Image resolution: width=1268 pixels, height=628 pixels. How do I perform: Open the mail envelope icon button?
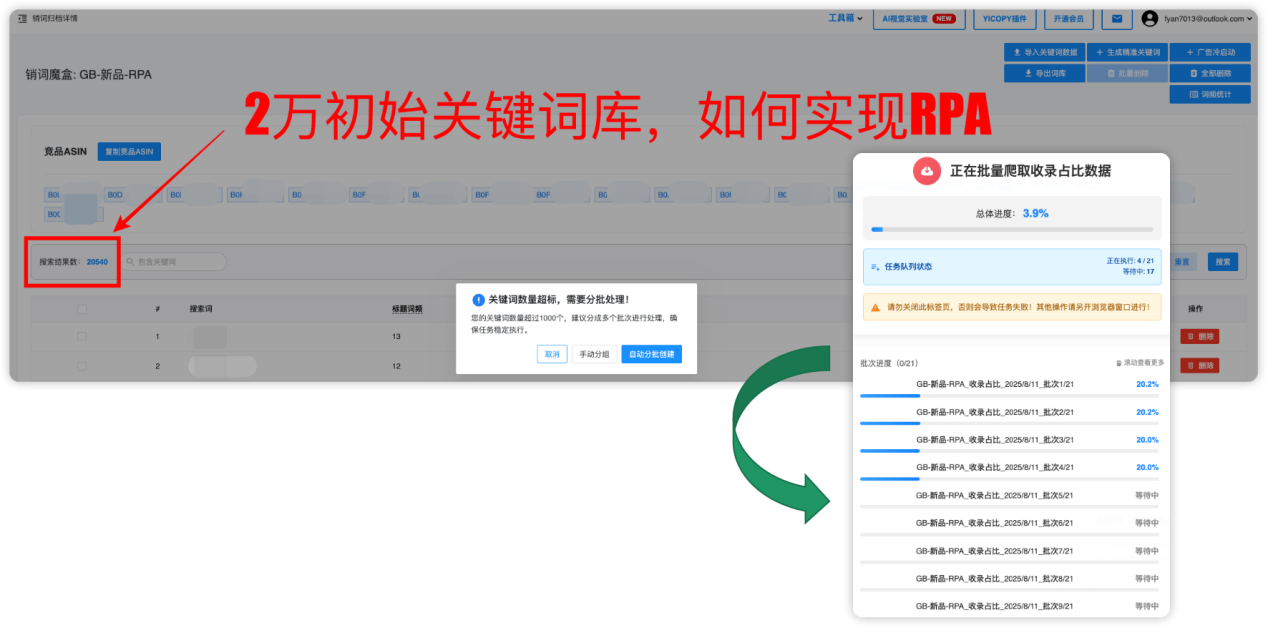(x=1116, y=18)
